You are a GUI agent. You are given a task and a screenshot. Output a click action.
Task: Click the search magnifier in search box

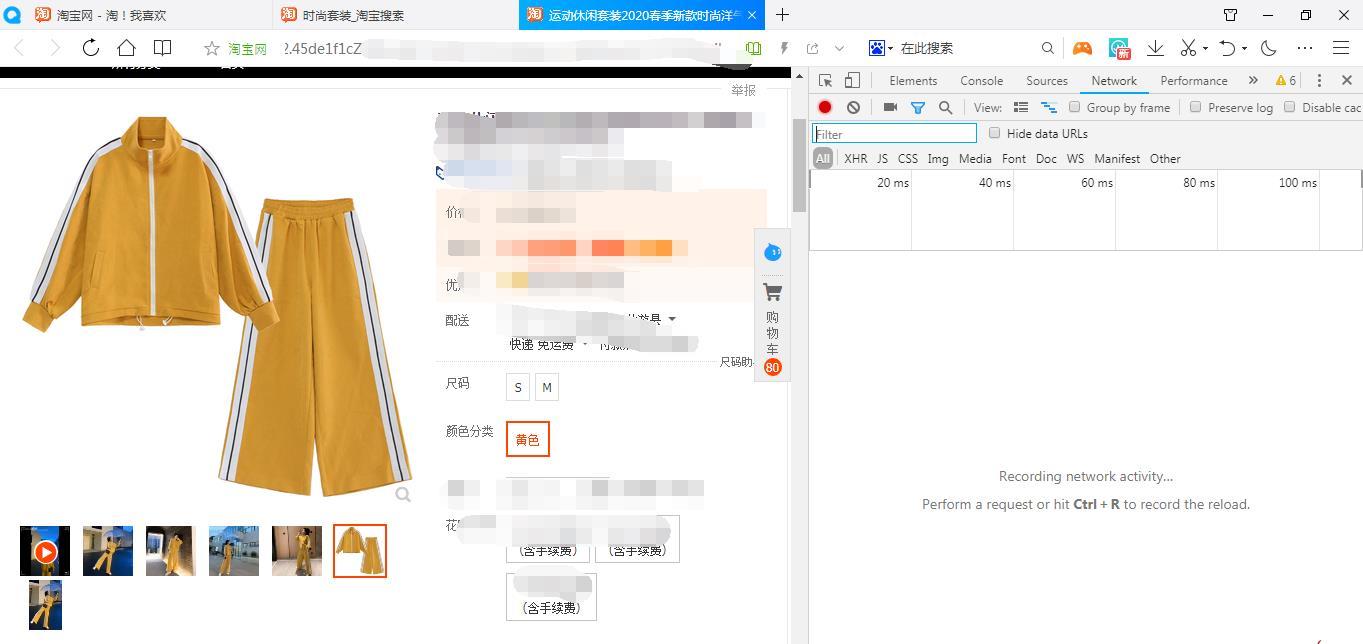point(1047,48)
